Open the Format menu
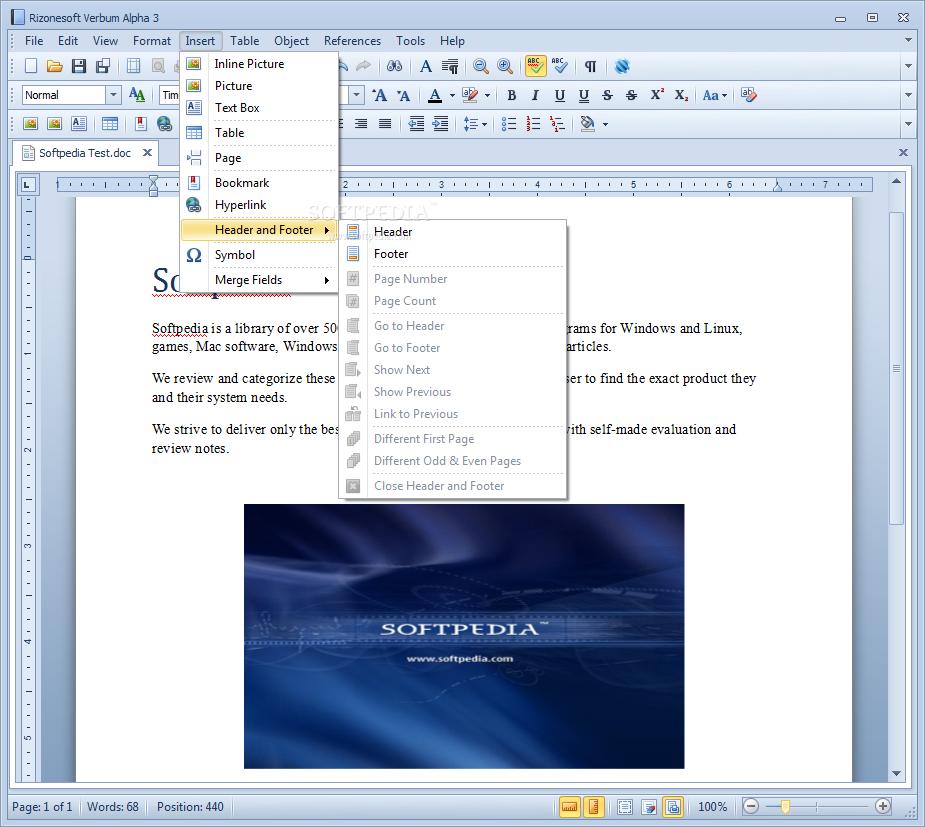 click(x=152, y=41)
